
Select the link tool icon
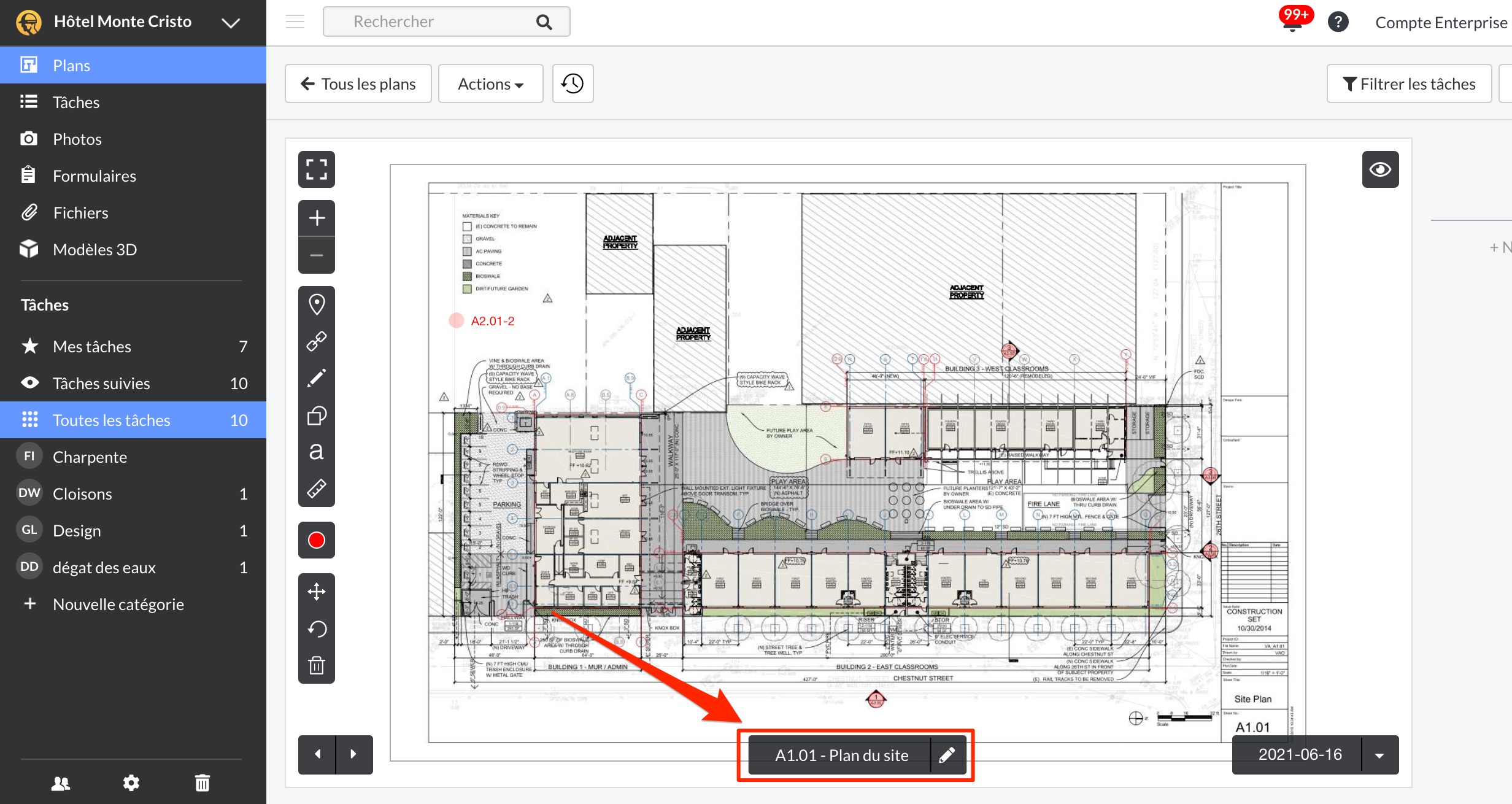click(317, 341)
